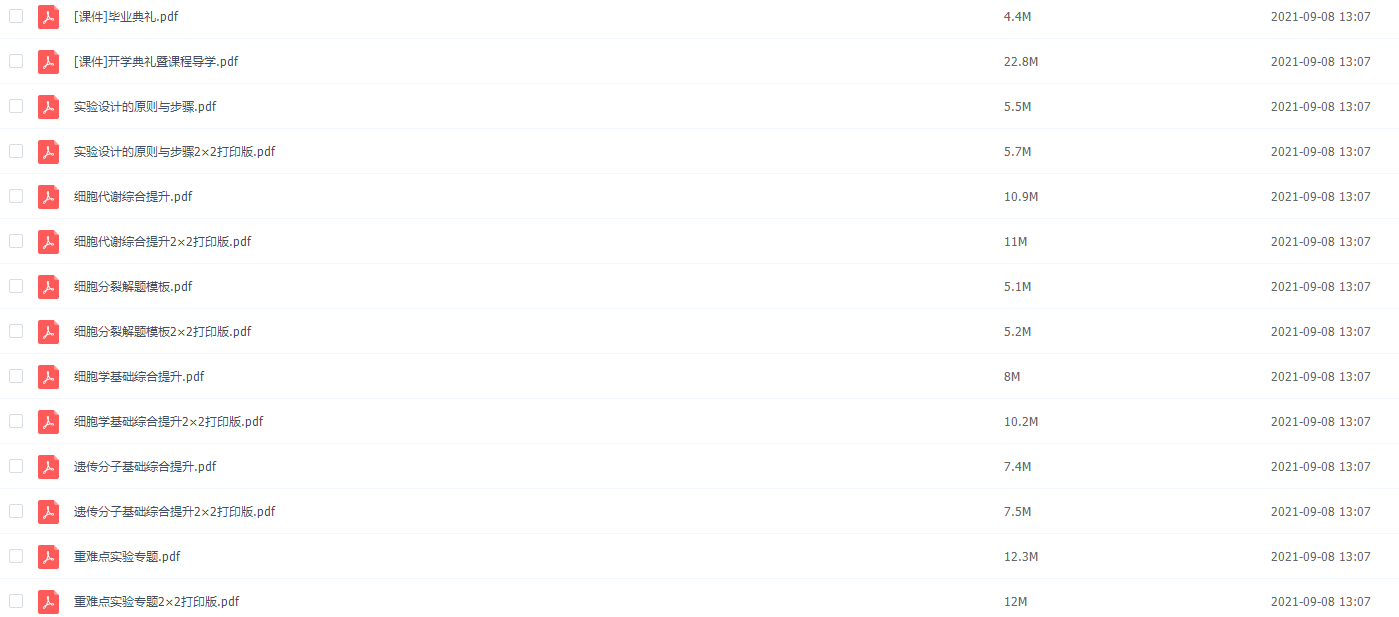The image size is (1399, 617).
Task: Click PDF icon of 遗传分子基础综合提升.pdf
Action: point(49,467)
